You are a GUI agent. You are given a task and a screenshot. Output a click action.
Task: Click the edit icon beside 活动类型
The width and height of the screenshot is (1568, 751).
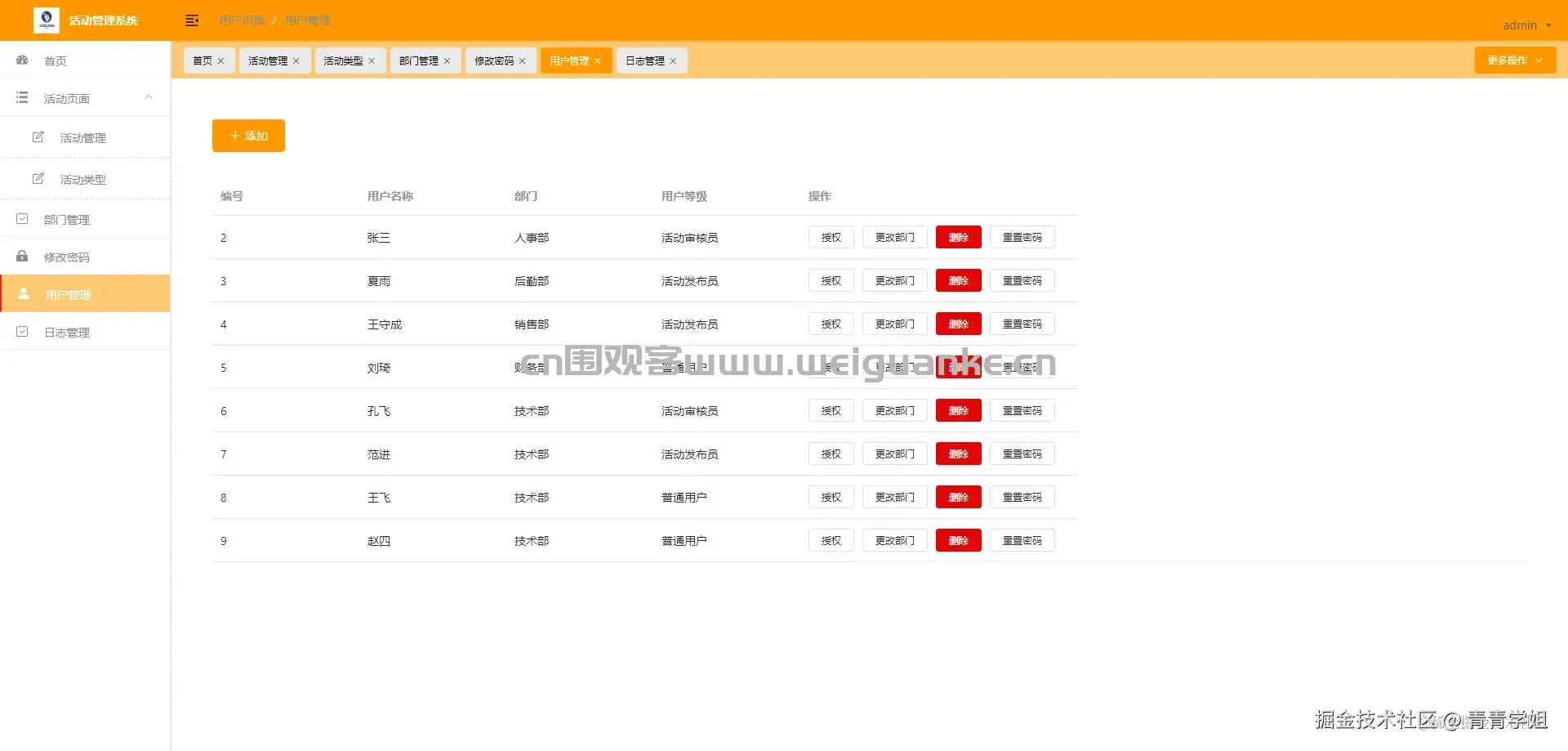point(38,179)
